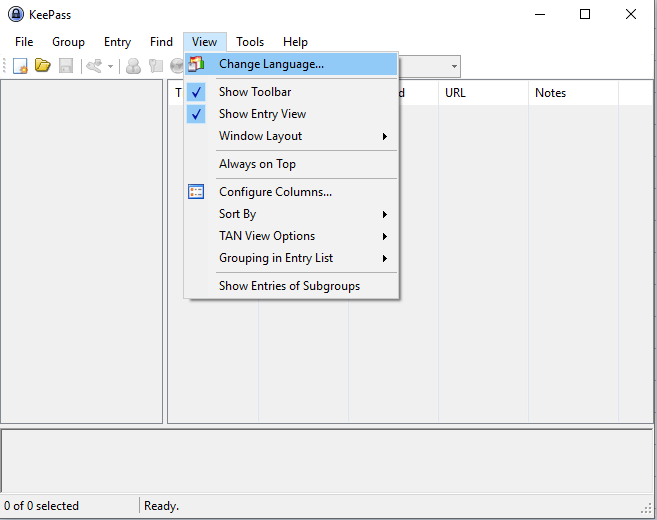This screenshot has height=520, width=657.
Task: Open the Find menu
Action: click(161, 42)
